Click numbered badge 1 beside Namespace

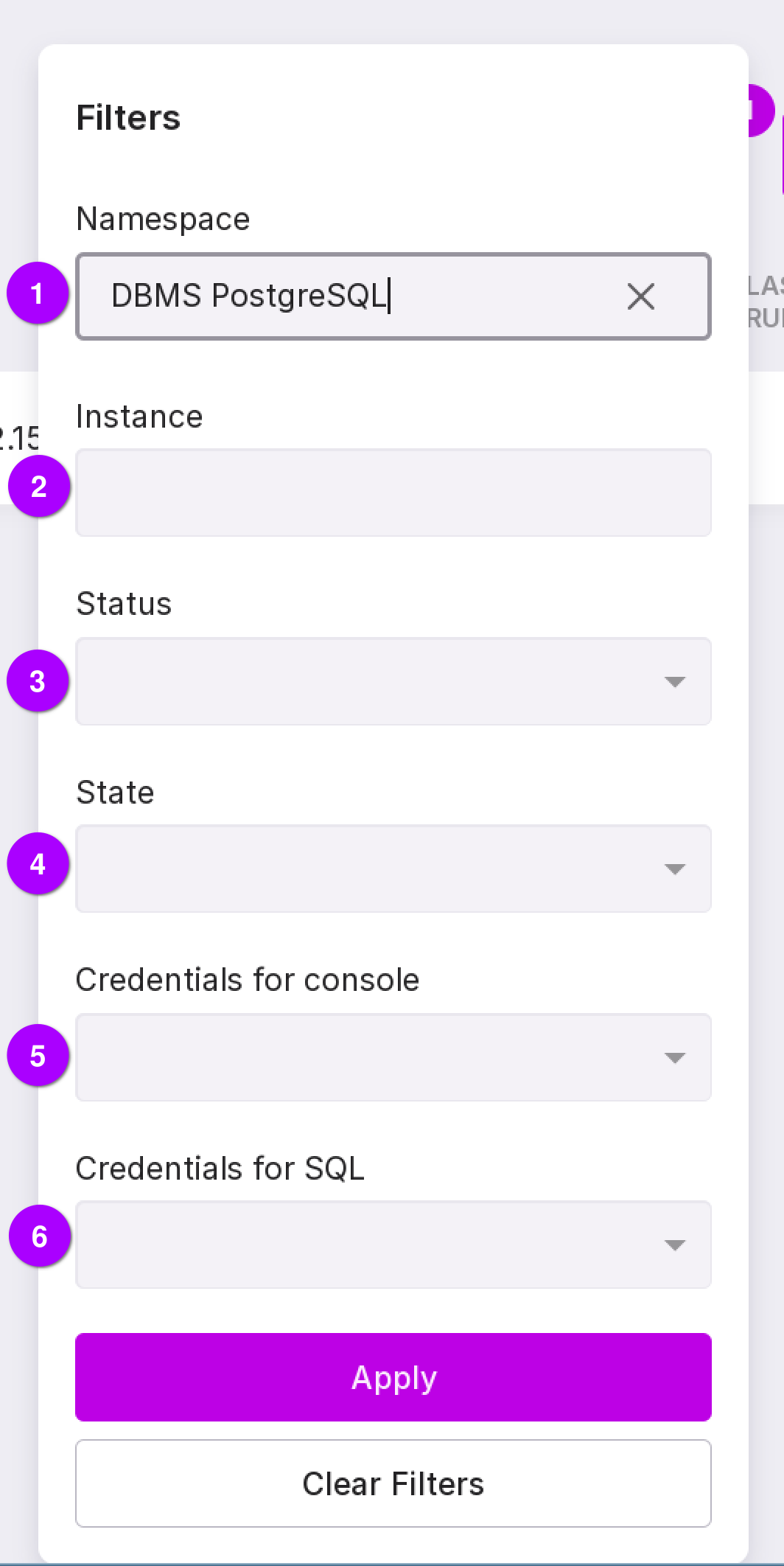click(38, 293)
